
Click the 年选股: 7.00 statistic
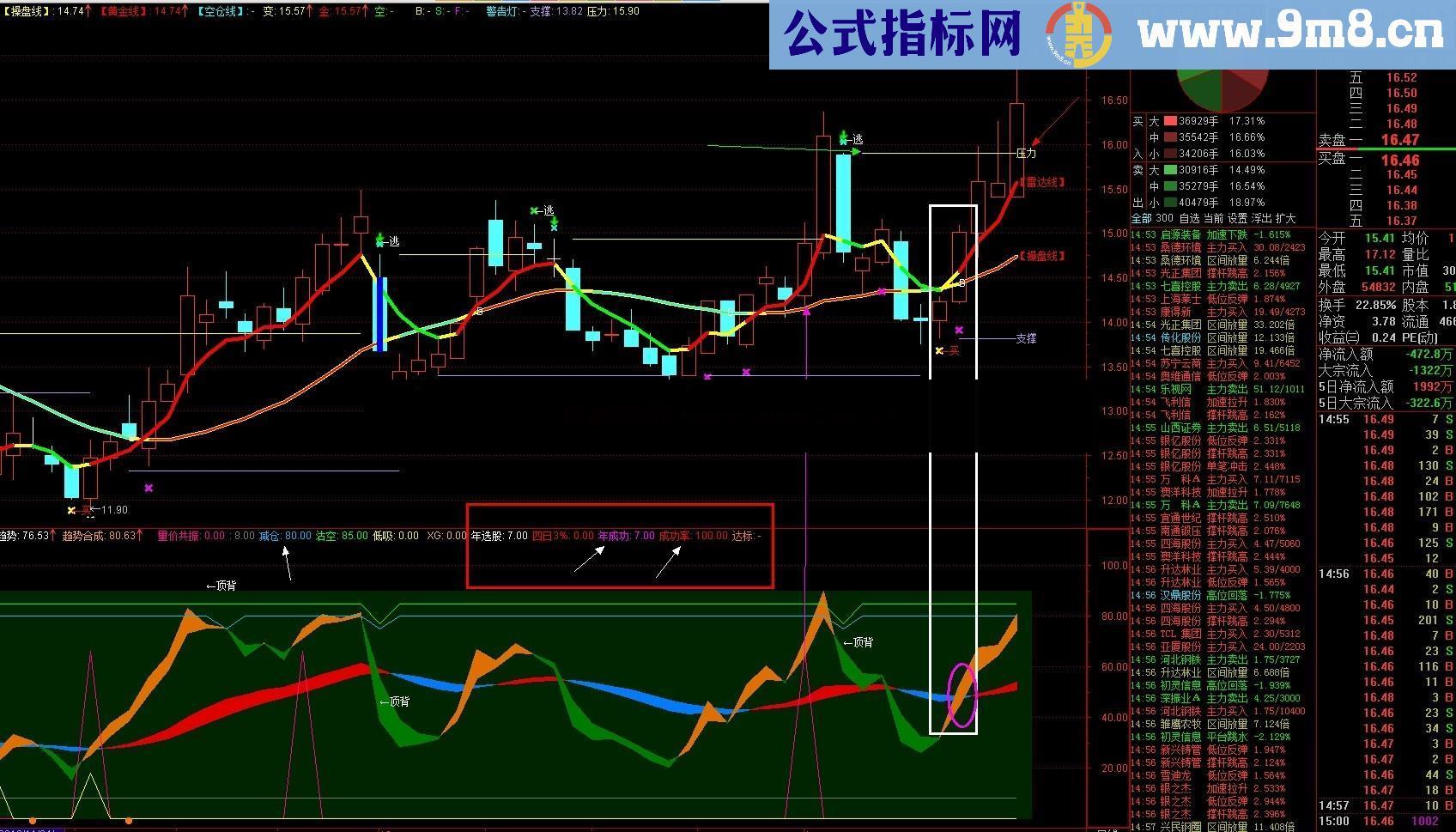click(500, 536)
